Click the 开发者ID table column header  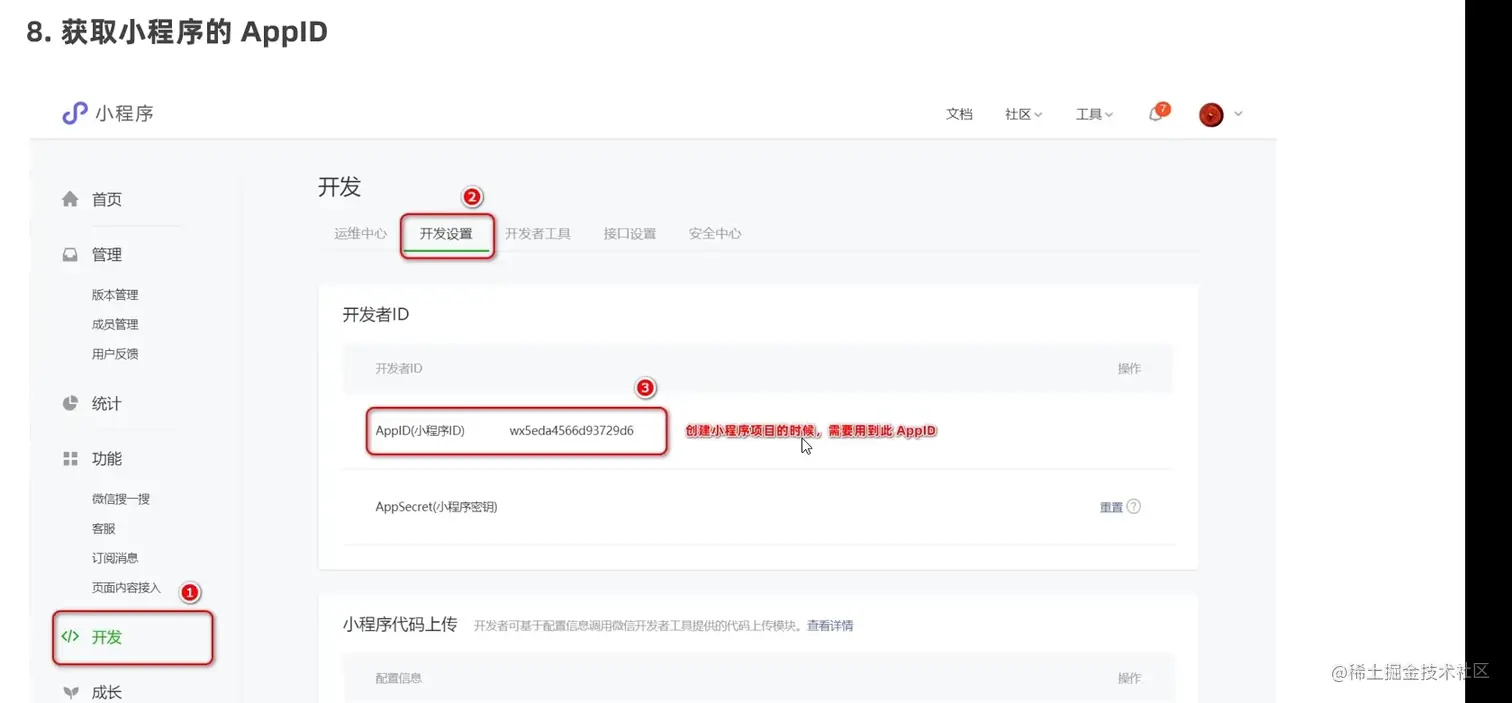[x=398, y=369]
